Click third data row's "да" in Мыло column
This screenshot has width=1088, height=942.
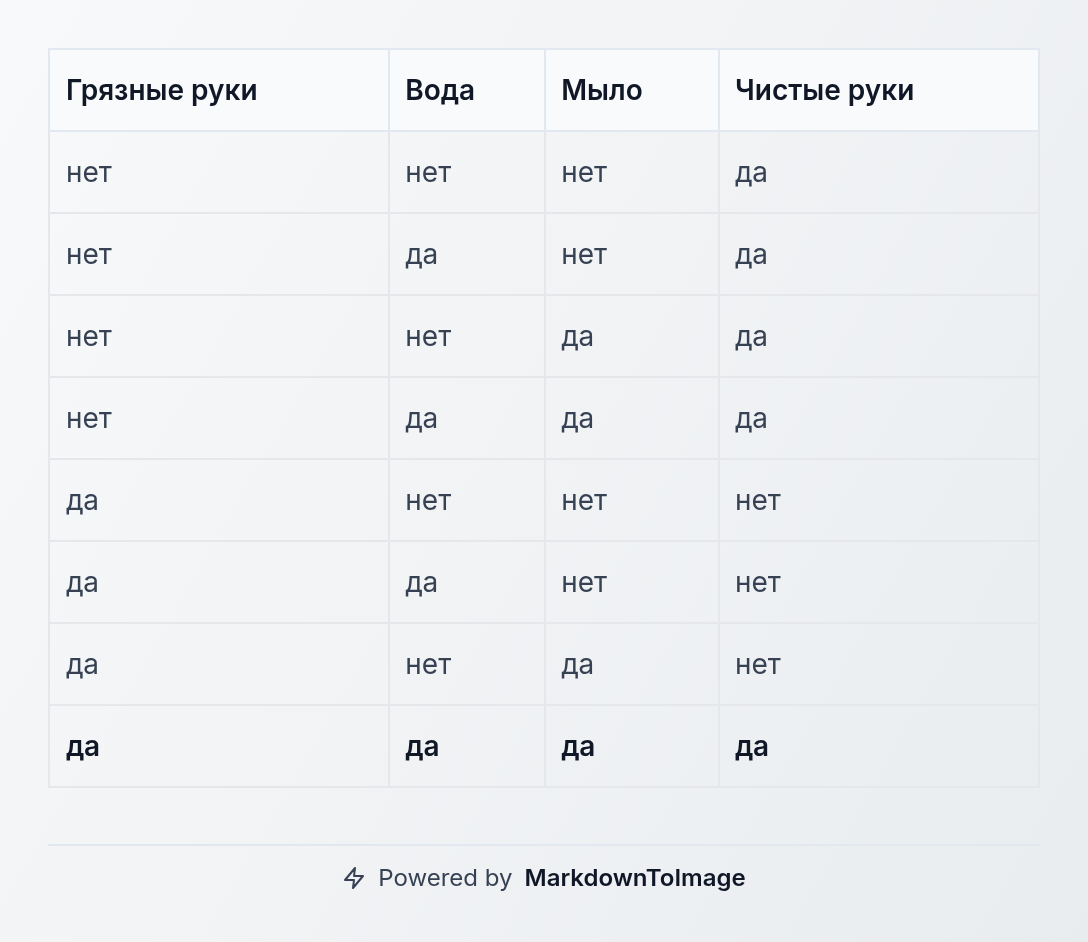pos(577,337)
